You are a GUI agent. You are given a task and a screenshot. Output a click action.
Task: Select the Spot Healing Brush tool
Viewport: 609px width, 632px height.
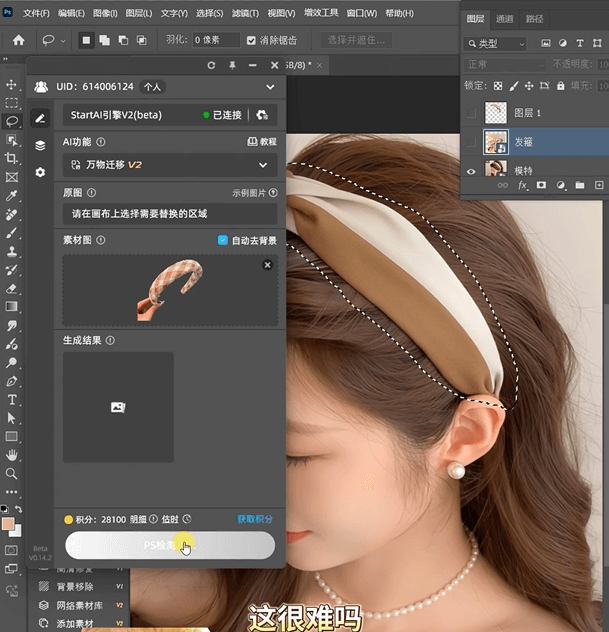click(x=11, y=214)
